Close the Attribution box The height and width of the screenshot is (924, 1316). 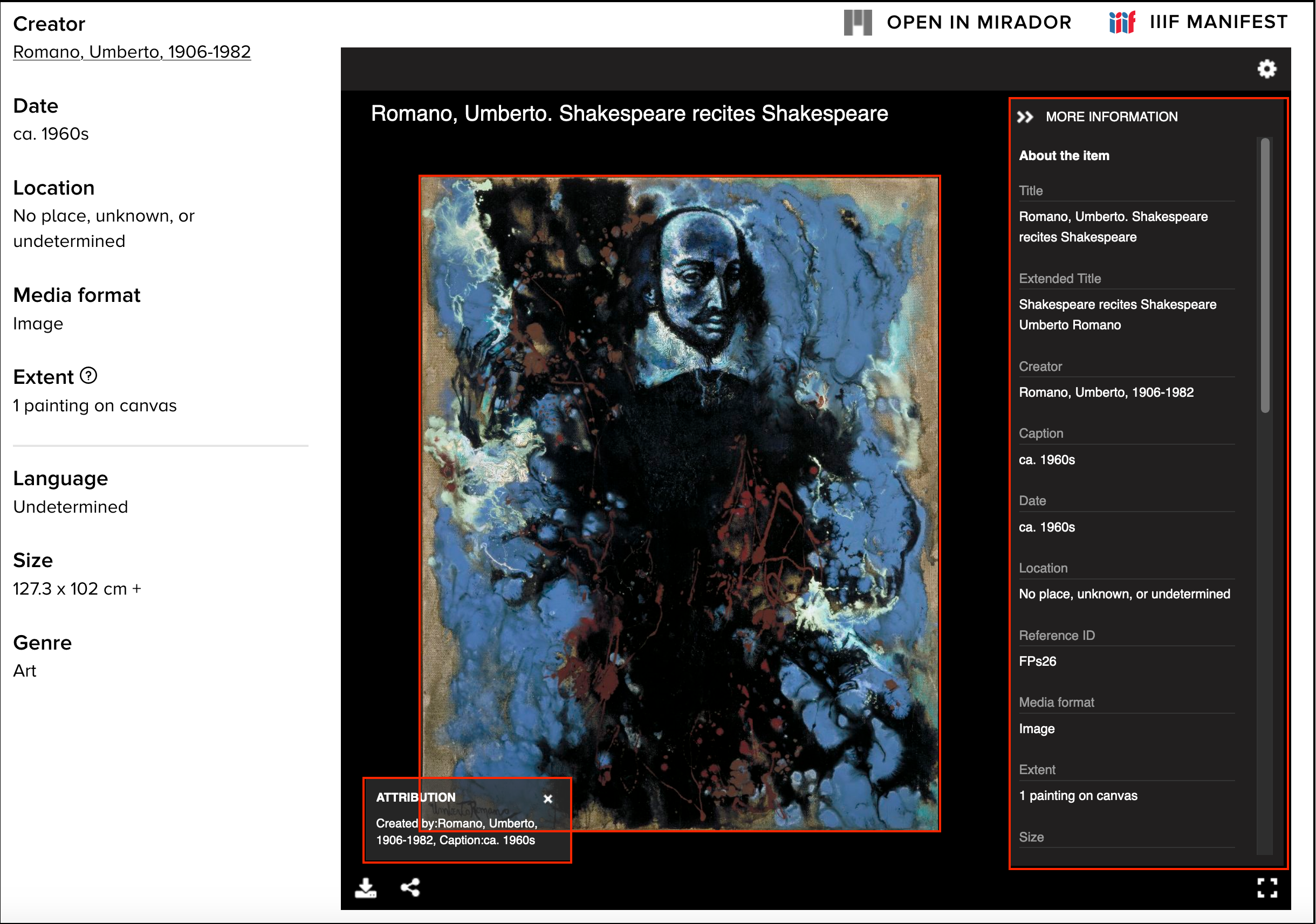click(548, 798)
